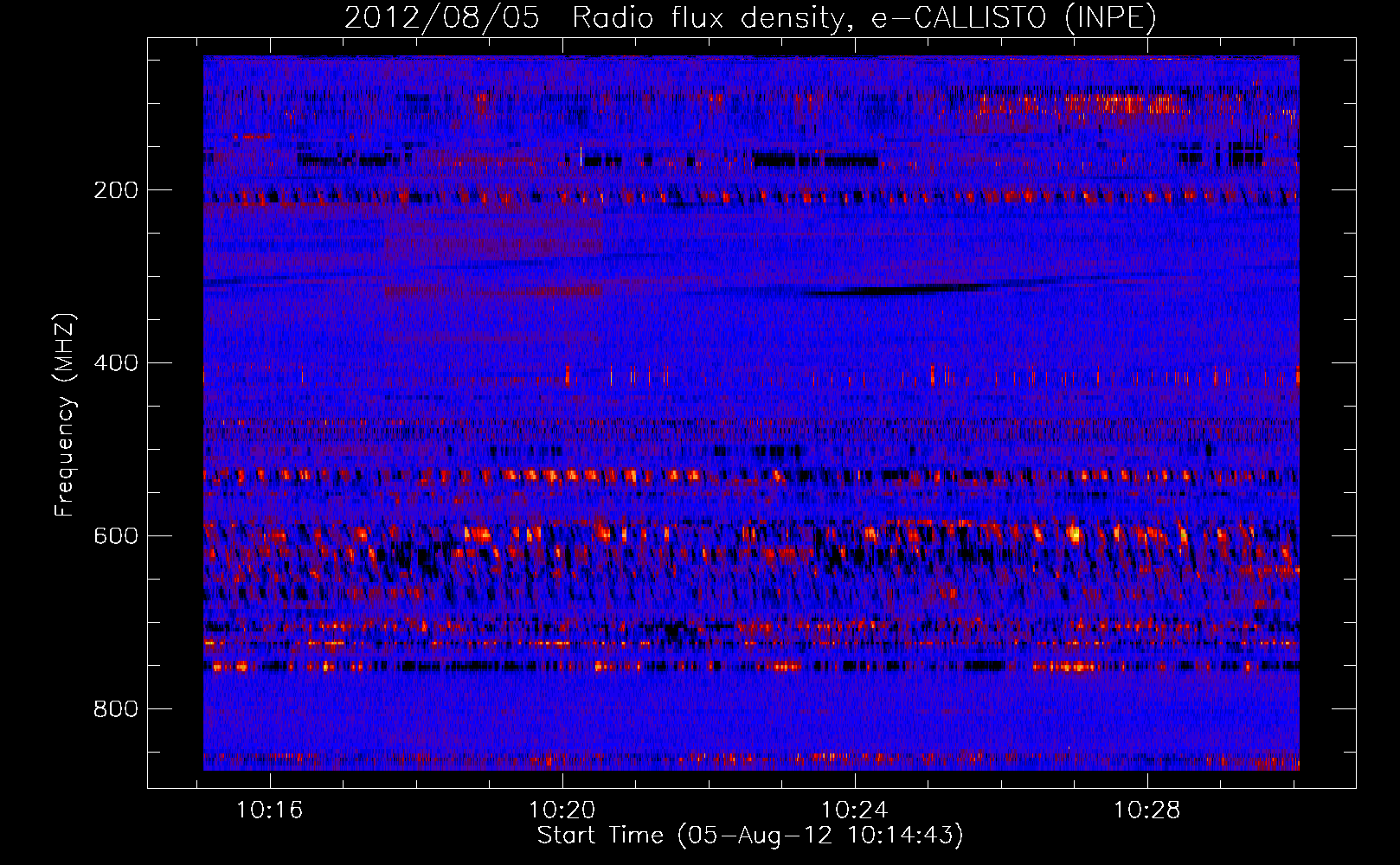1400x865 pixels.
Task: Select the 'Frequency (MHZ)' y-axis label
Action: 65,415
